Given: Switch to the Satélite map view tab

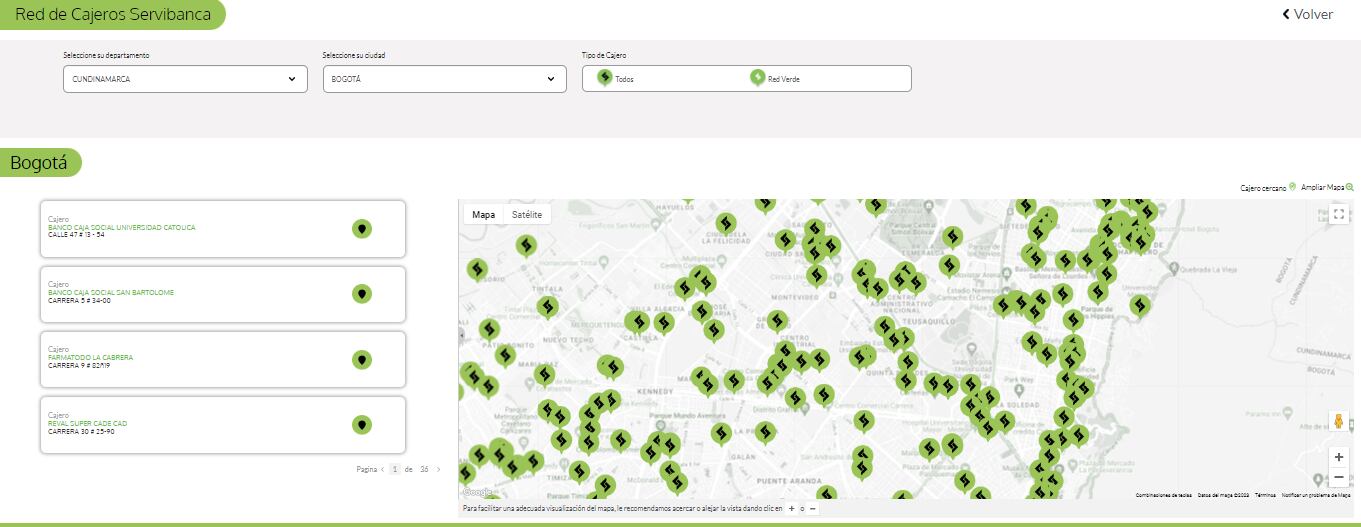Looking at the screenshot, I should pos(526,215).
